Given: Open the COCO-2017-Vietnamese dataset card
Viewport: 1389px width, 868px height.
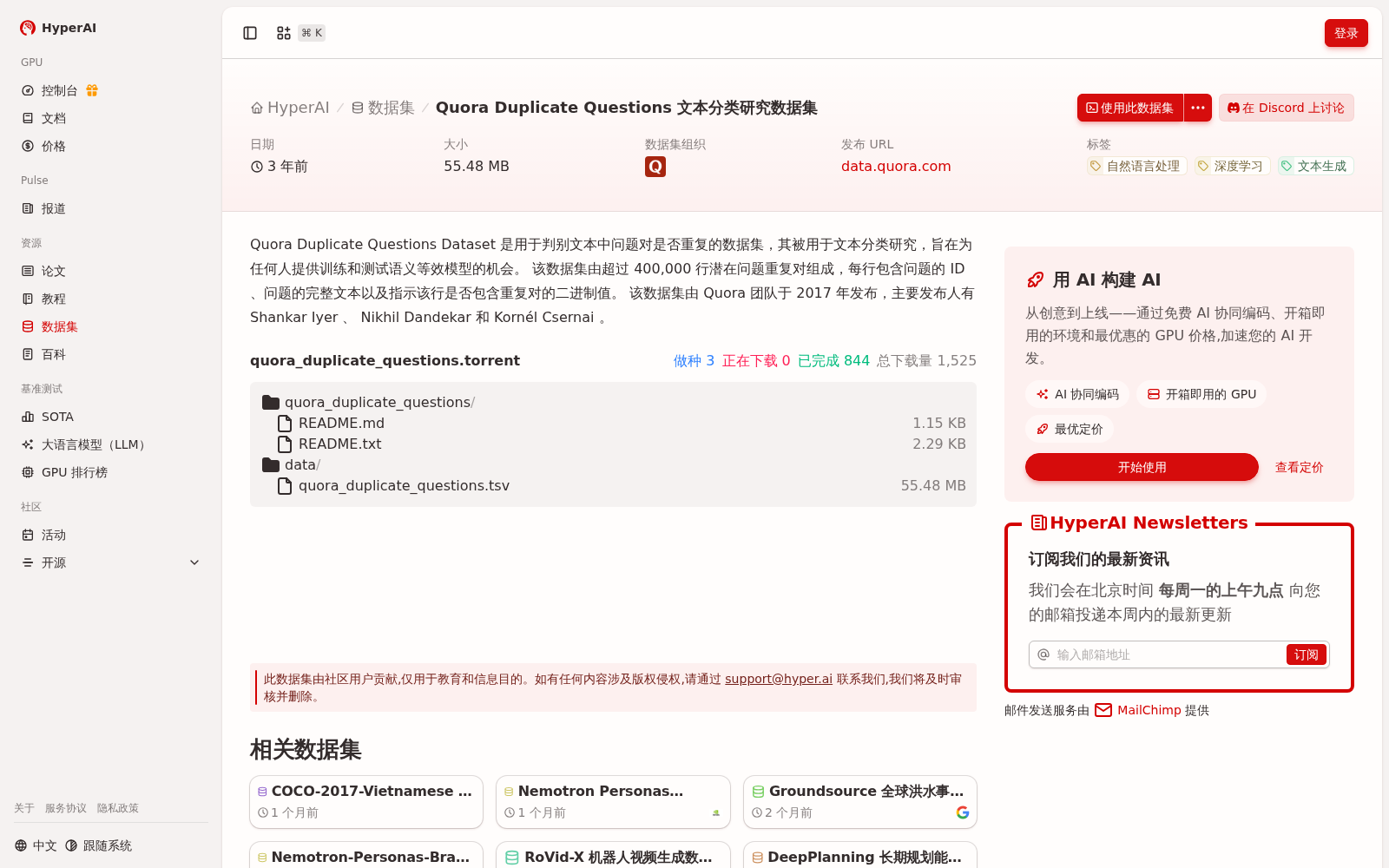Looking at the screenshot, I should tap(366, 802).
